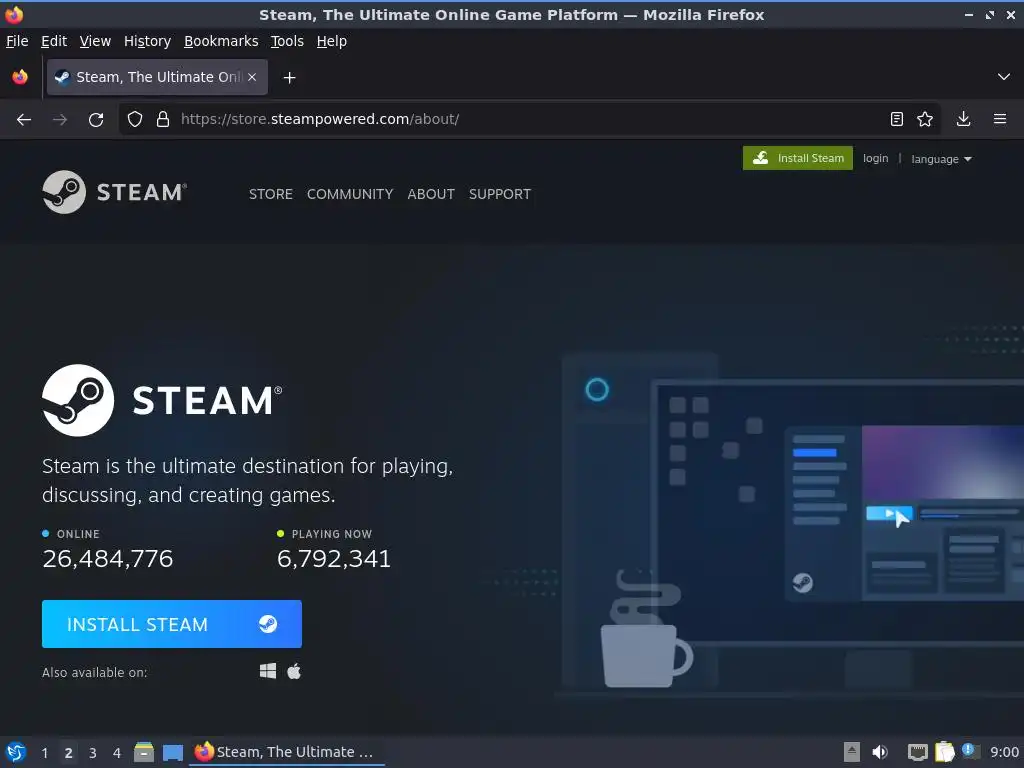Open the Firefox hamburger application menu
Image resolution: width=1024 pixels, height=768 pixels.
tap(1000, 119)
